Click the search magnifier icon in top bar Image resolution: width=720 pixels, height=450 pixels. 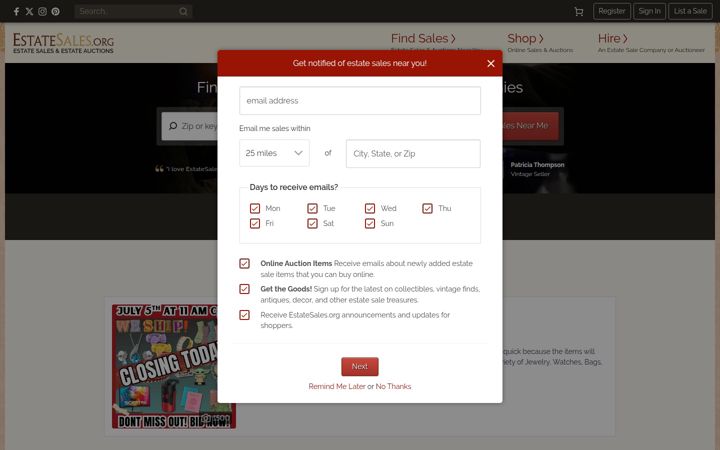point(183,11)
